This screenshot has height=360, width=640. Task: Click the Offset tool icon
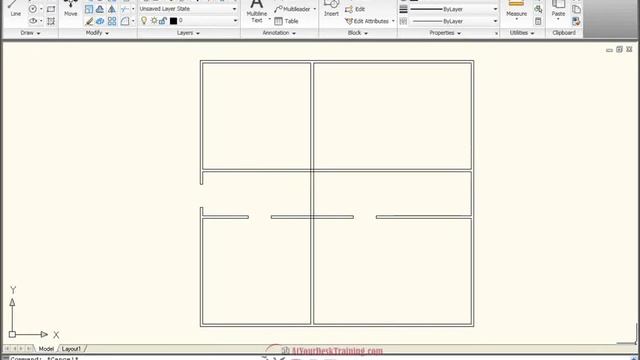(x=100, y=9)
